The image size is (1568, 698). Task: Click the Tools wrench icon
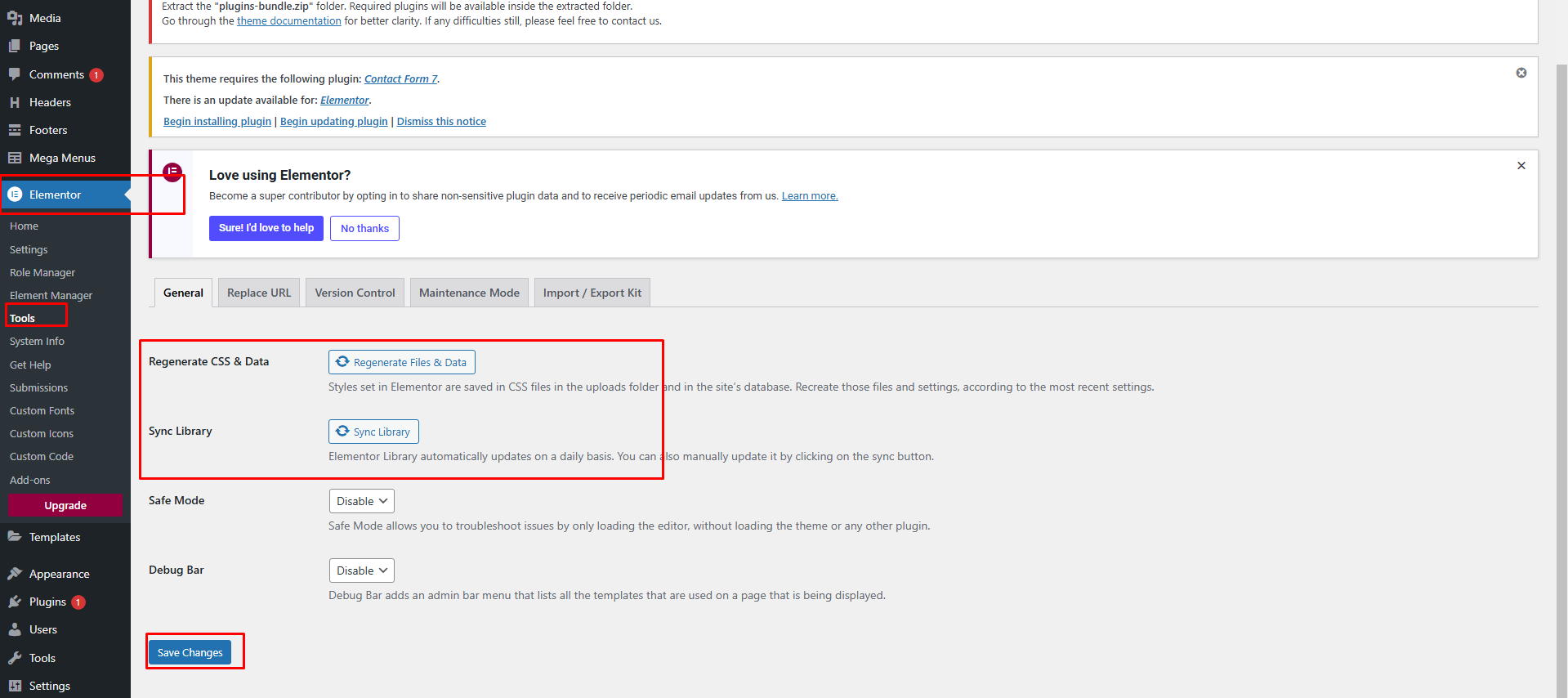(x=15, y=658)
